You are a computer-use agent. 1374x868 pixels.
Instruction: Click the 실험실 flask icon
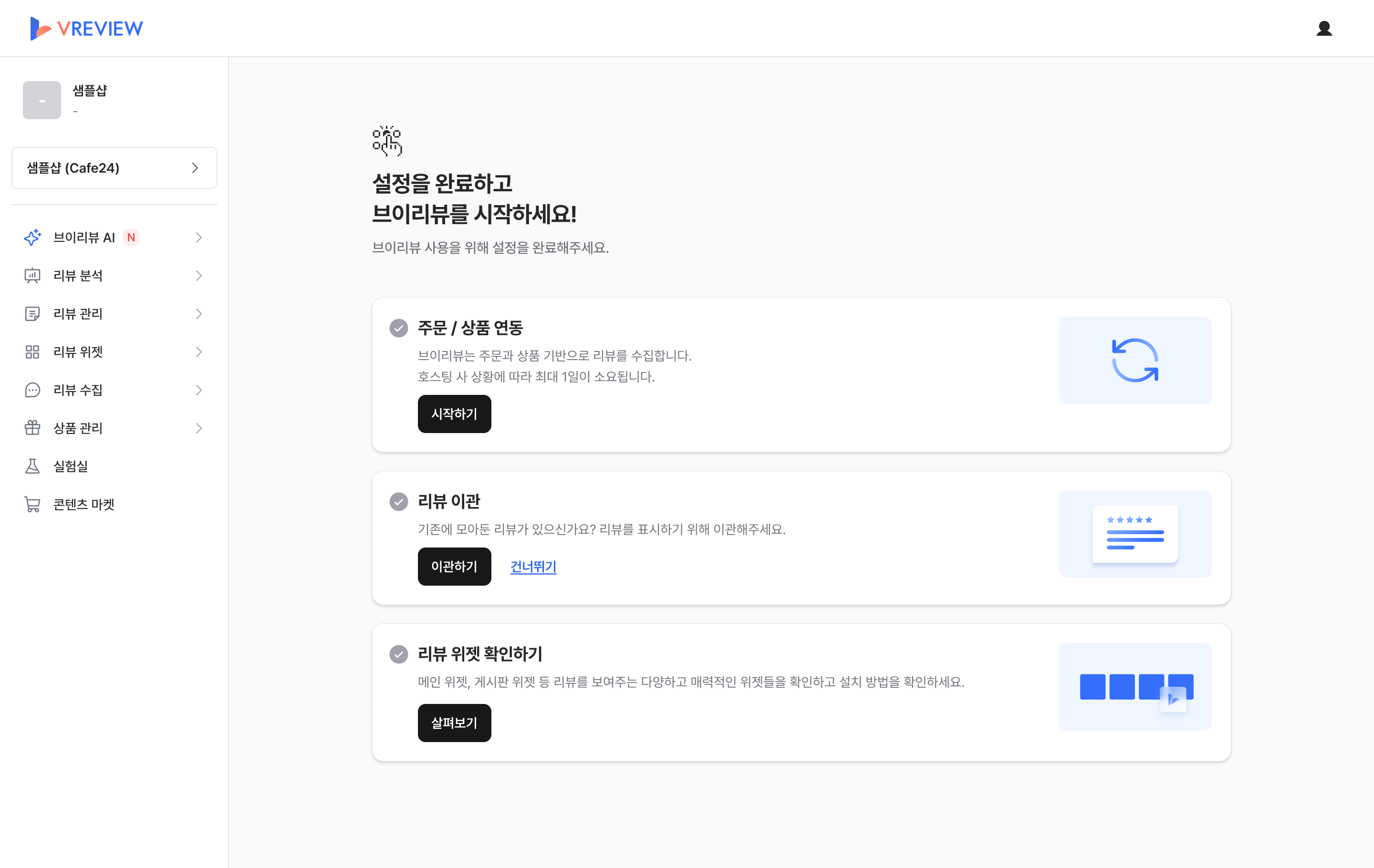[x=32, y=466]
